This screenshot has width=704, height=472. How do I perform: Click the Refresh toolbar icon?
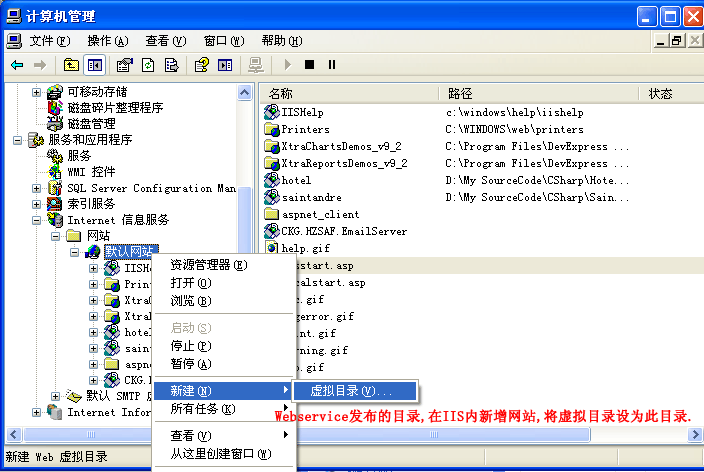point(148,65)
